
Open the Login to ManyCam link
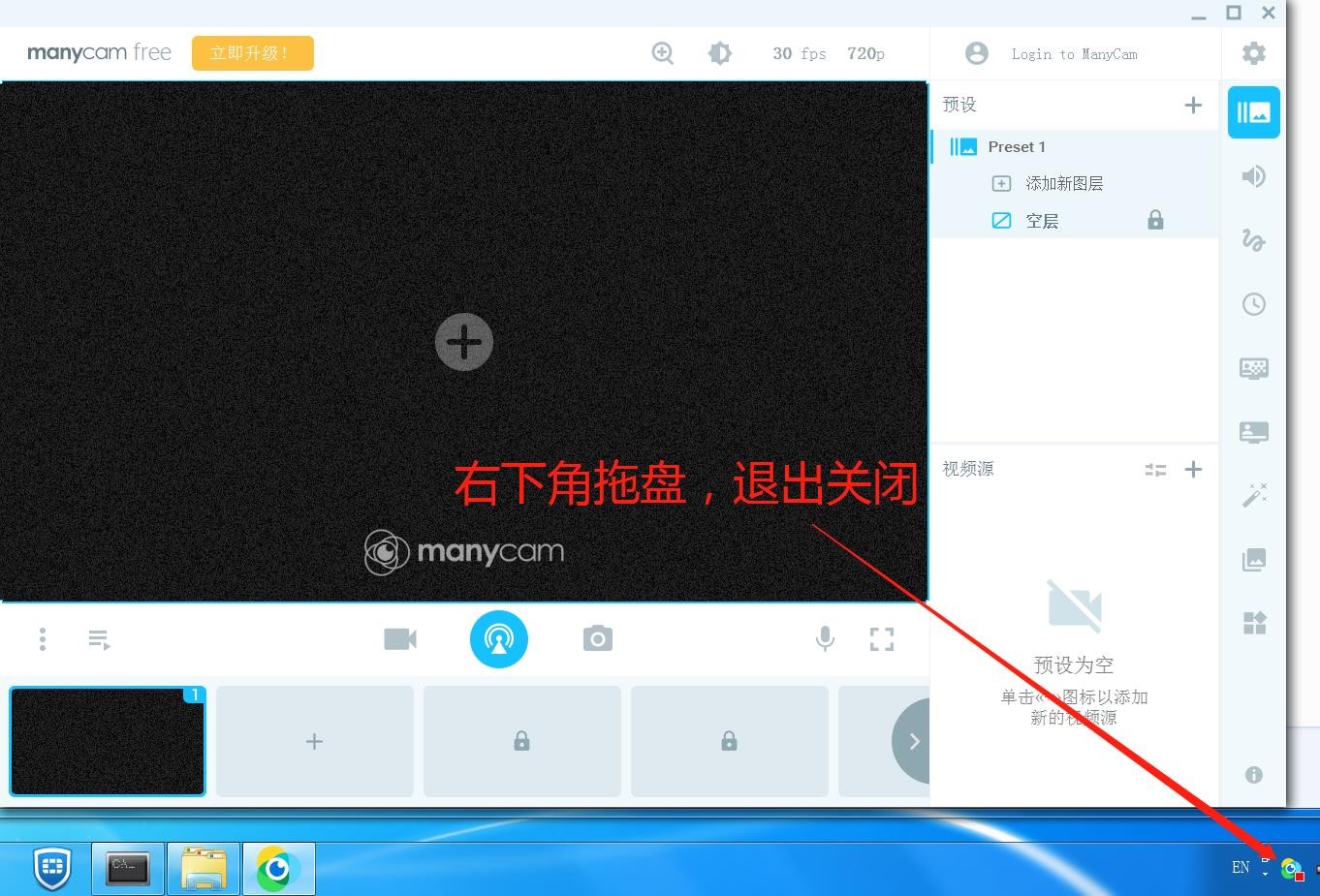(x=1074, y=54)
